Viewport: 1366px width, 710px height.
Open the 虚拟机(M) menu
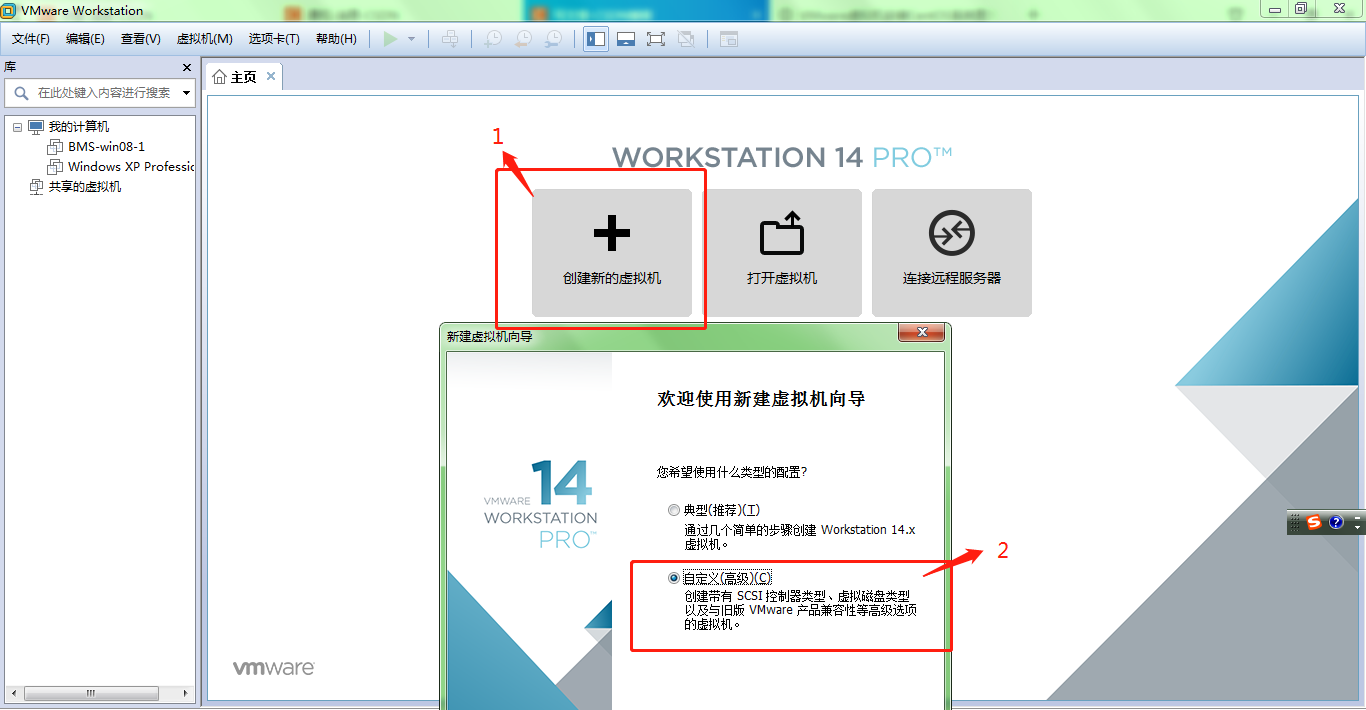[x=204, y=39]
